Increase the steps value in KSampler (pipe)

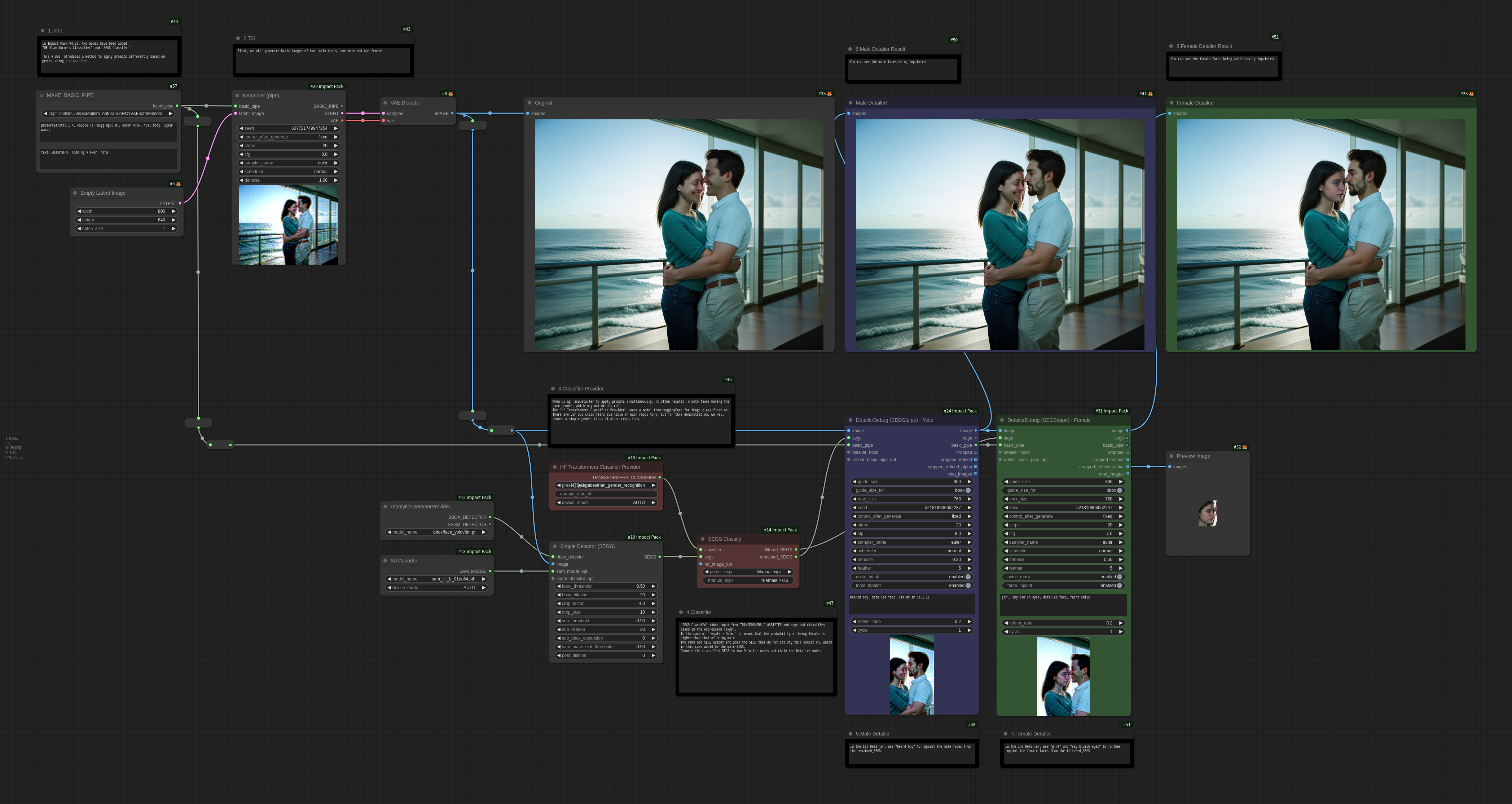336,146
